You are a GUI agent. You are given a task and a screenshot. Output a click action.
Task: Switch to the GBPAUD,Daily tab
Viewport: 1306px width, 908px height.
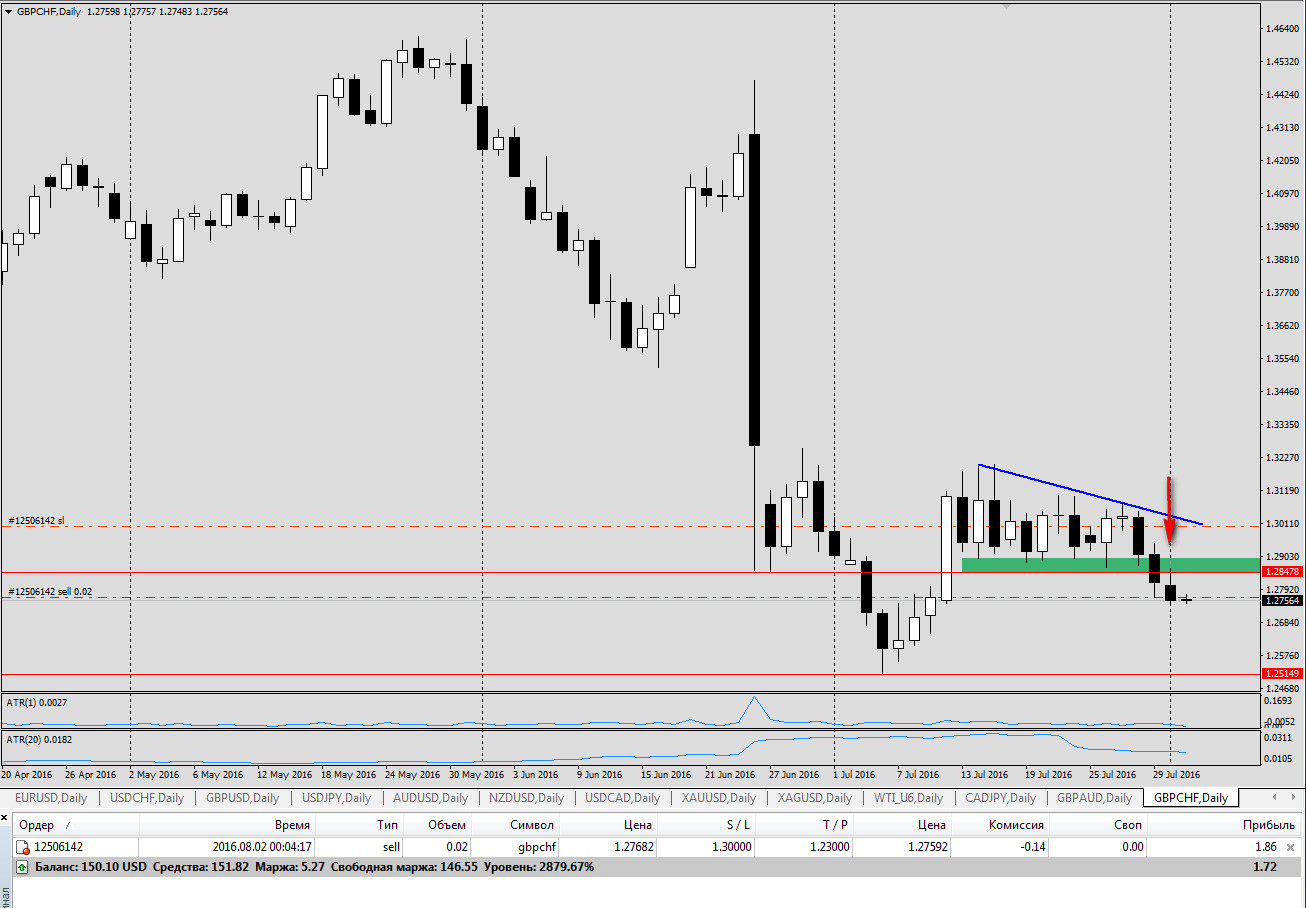click(1094, 798)
